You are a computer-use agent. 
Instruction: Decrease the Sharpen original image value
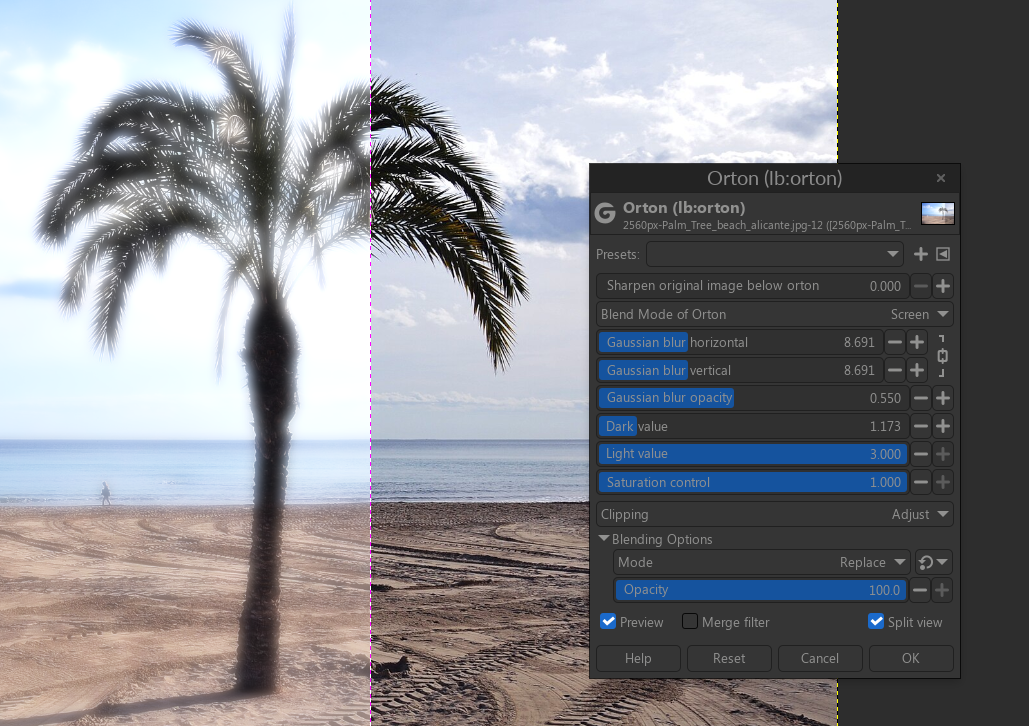pyautogui.click(x=921, y=286)
